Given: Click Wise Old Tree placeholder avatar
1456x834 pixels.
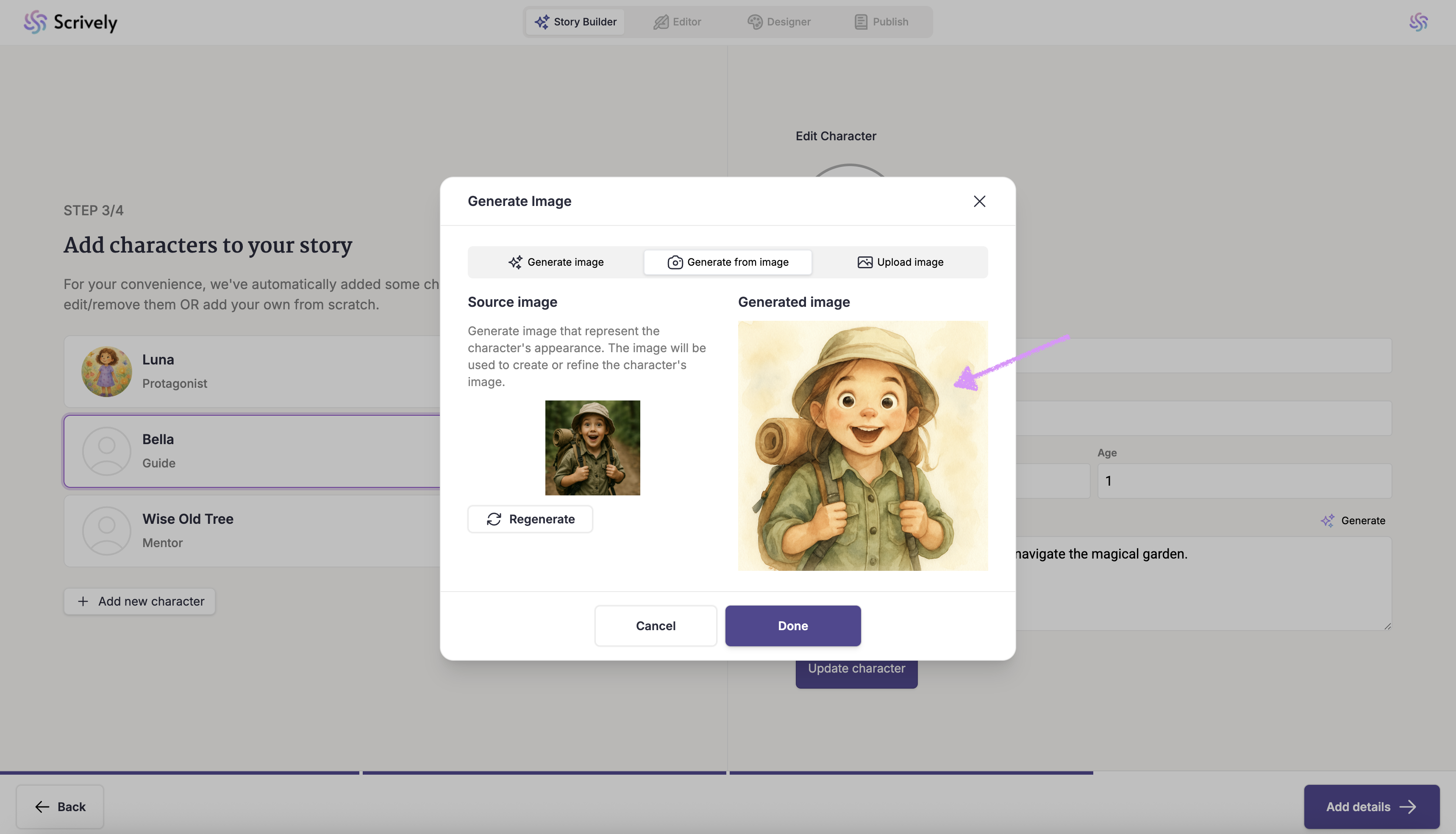Looking at the screenshot, I should pos(106,531).
